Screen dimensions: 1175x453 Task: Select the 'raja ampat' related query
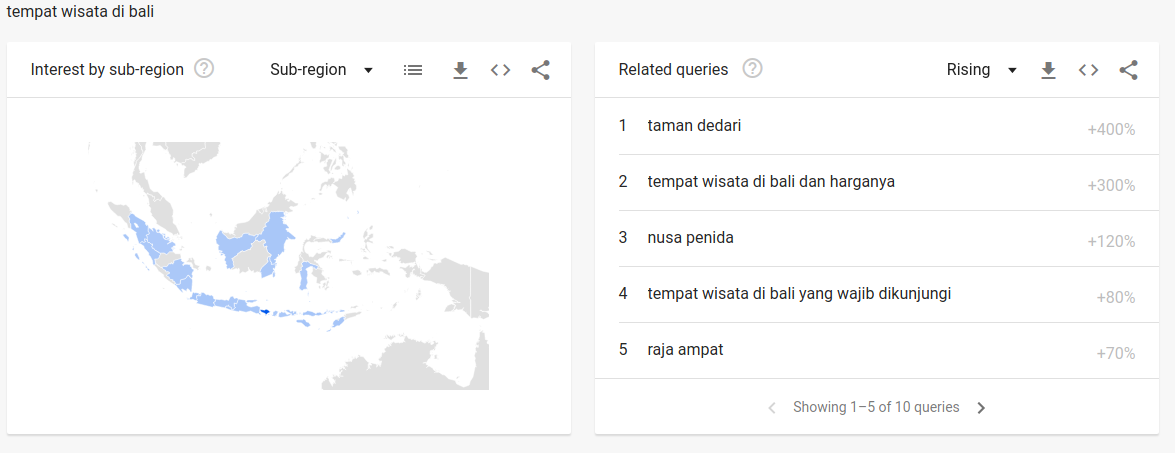[x=685, y=350]
